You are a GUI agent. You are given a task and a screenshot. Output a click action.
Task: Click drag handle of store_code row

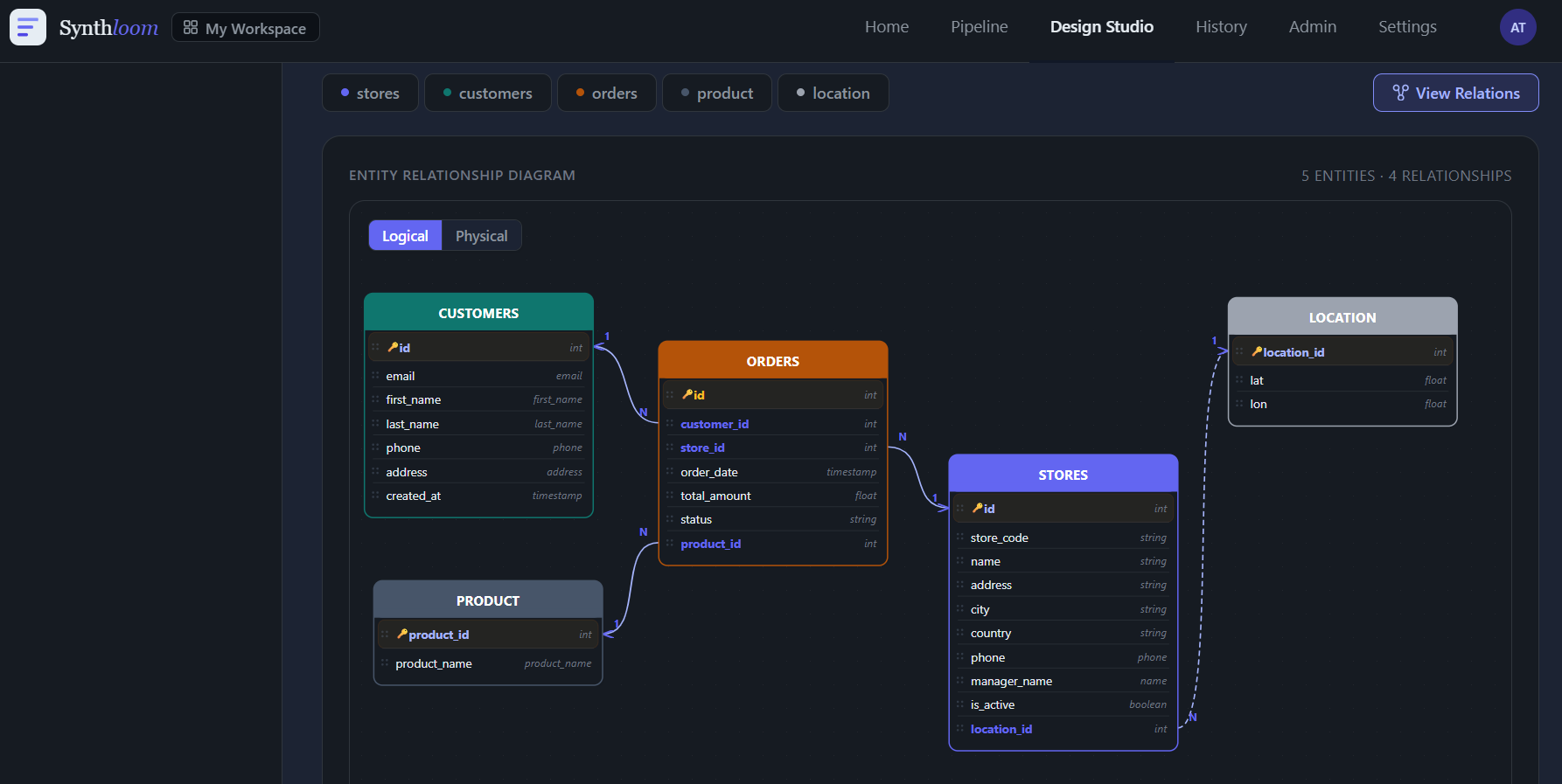tap(960, 538)
